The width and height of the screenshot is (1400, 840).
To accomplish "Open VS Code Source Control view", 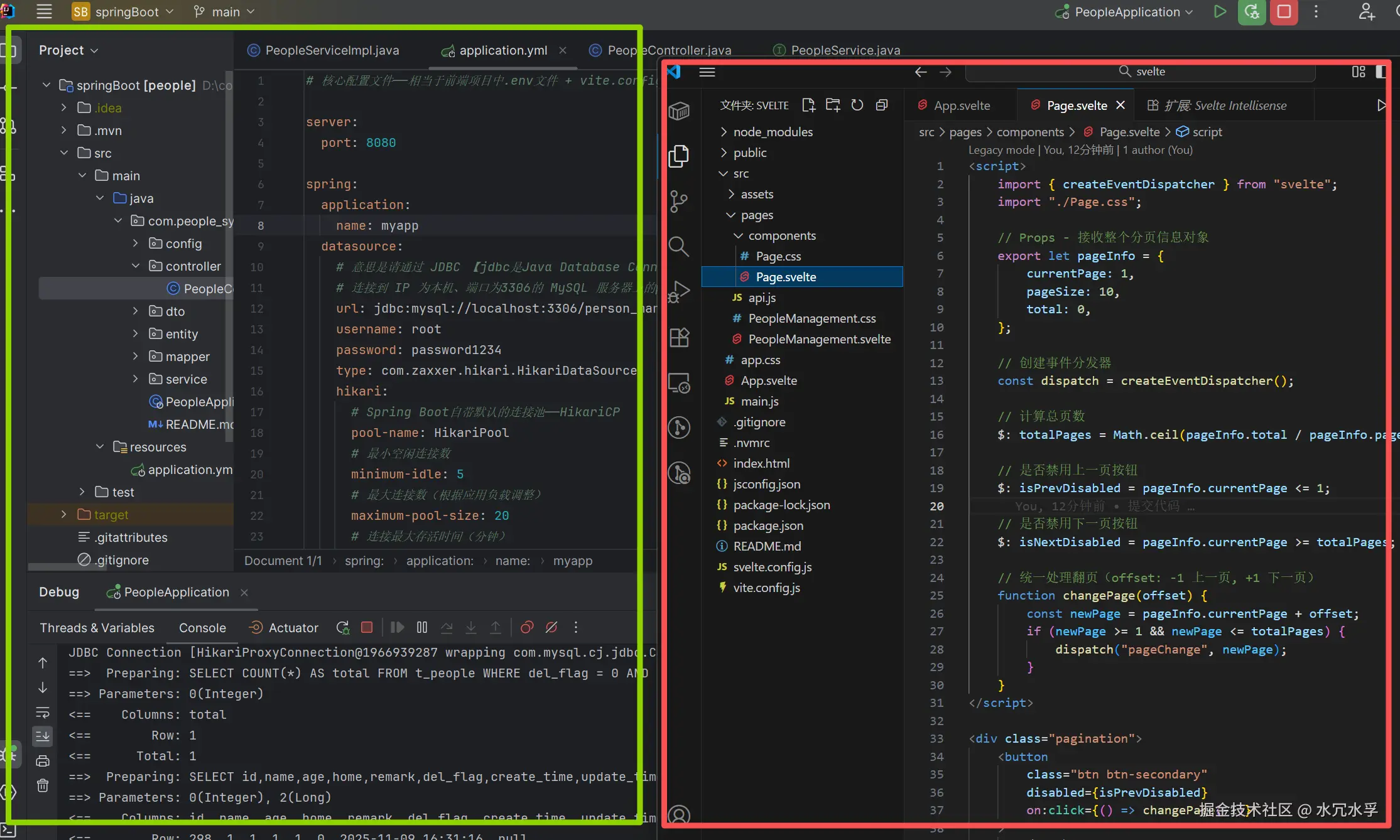I will point(679,201).
